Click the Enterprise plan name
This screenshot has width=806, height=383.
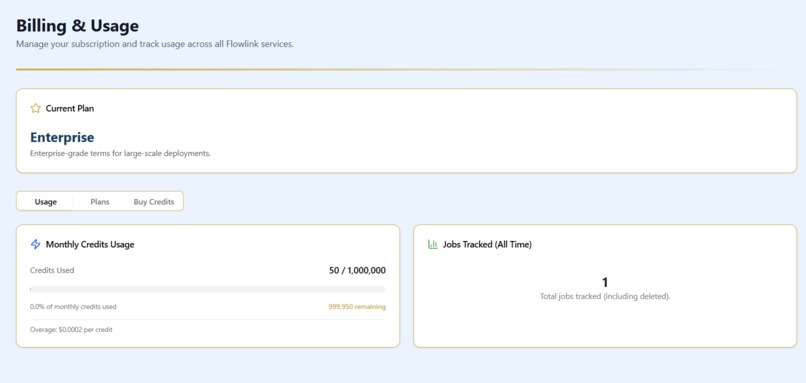click(62, 137)
